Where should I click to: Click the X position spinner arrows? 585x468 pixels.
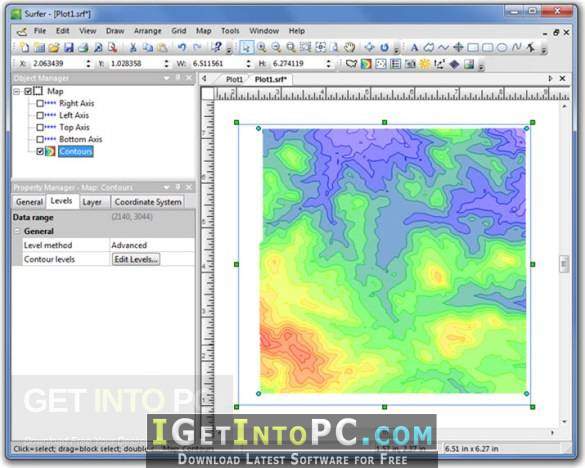point(88,64)
